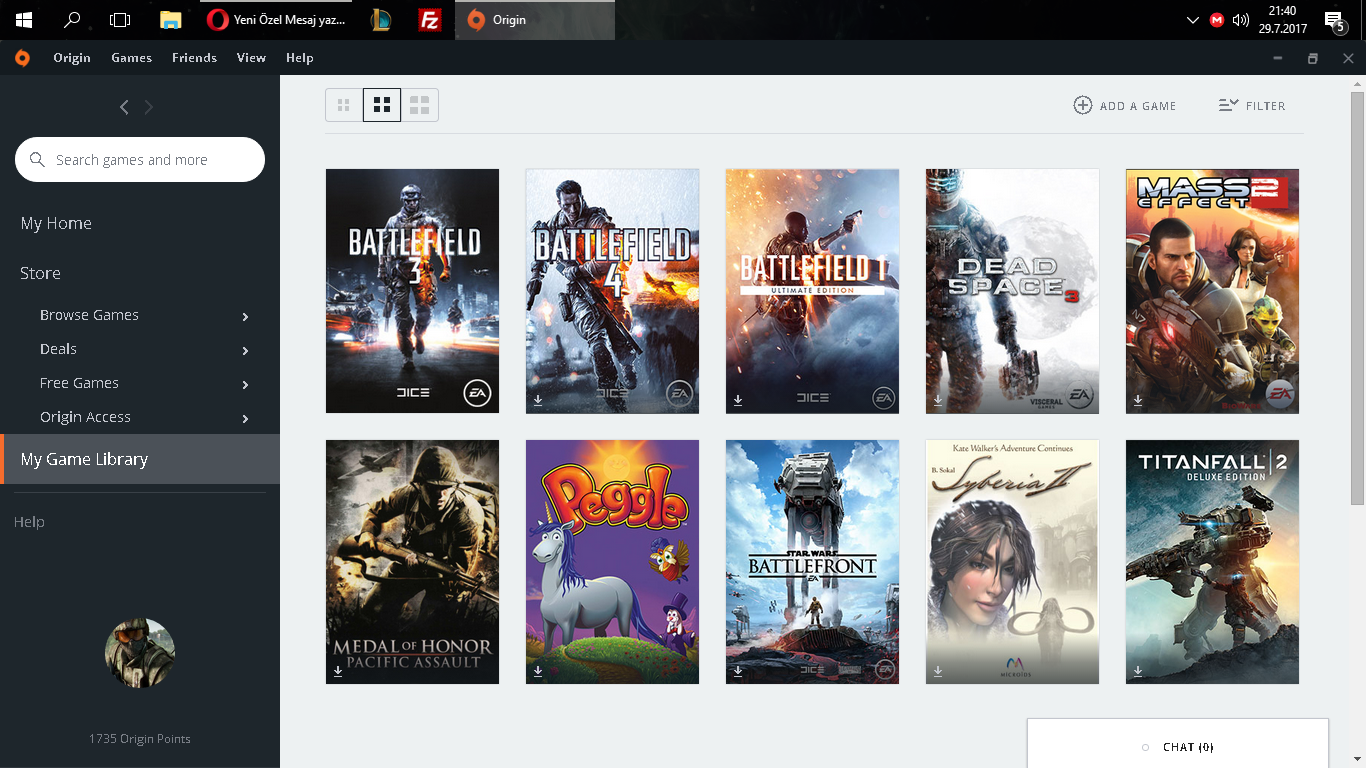Expand the Origin Access submenu arrow
Viewport: 1366px width, 768px height.
pyautogui.click(x=246, y=419)
